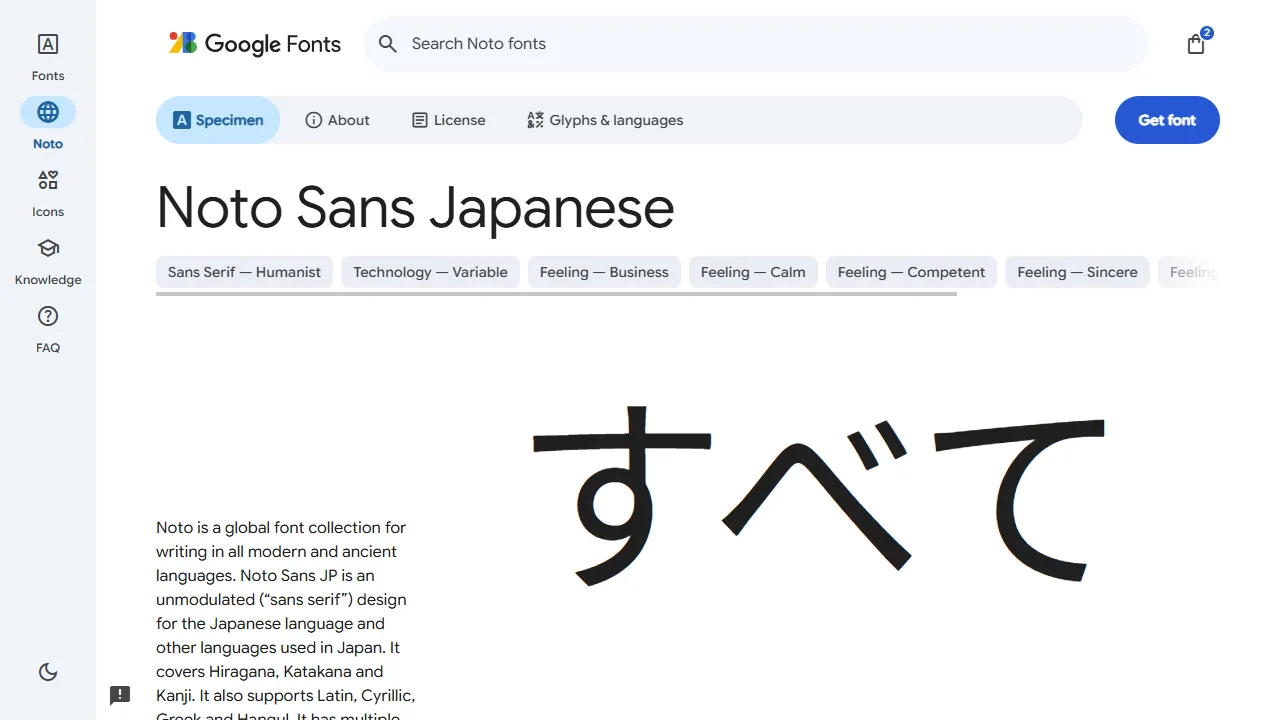Select the Feeling — Business tag
Viewport: 1280px width, 720px height.
[x=604, y=272]
